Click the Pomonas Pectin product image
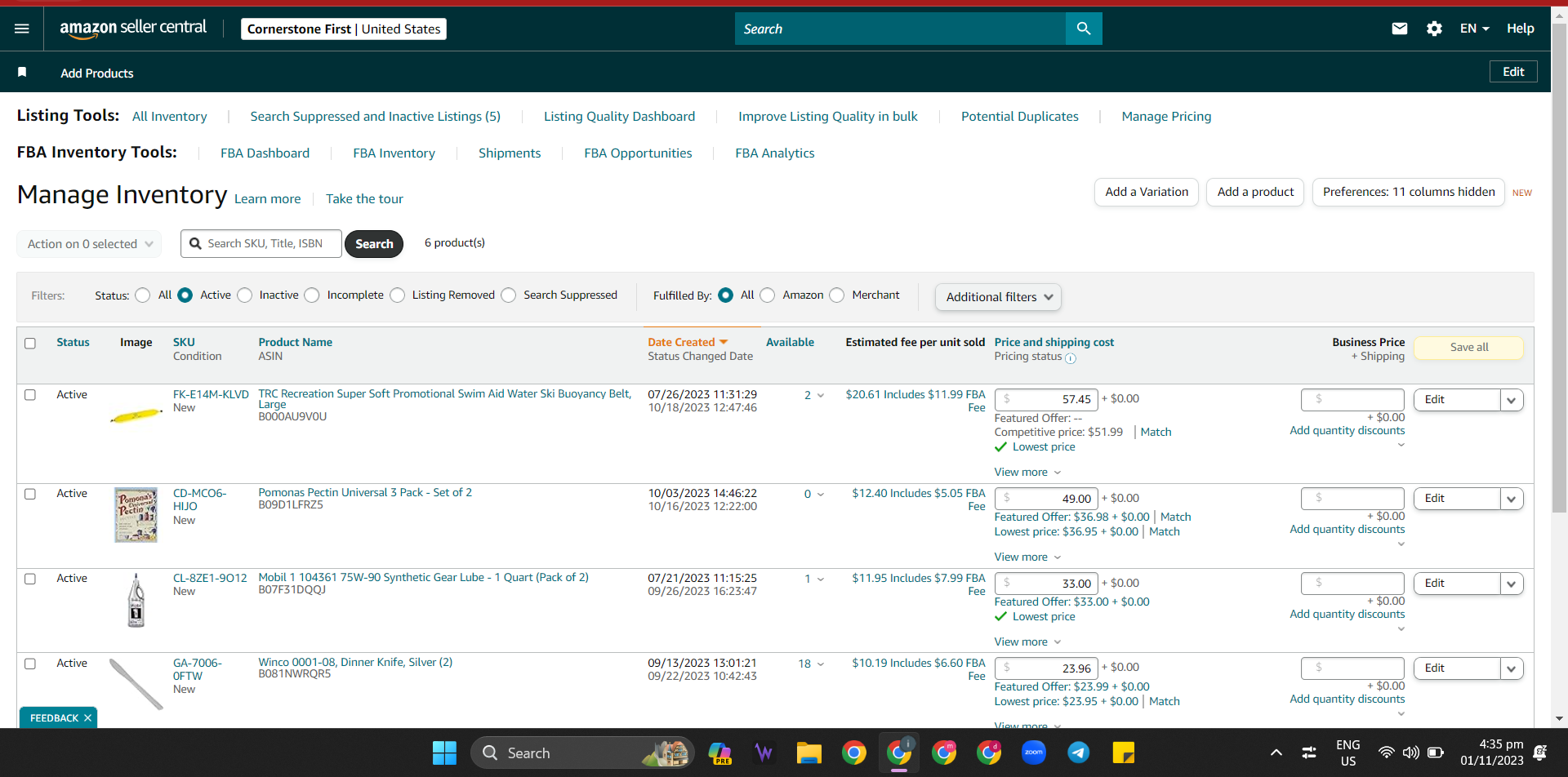Image resolution: width=1568 pixels, height=777 pixels. (136, 516)
